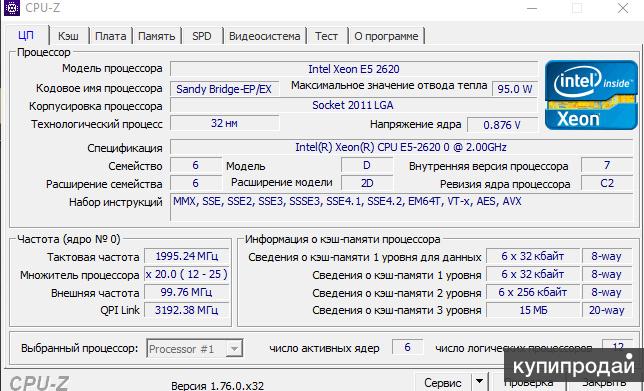The image size is (644, 391).
Task: Select the ЦП tab
Action: tap(27, 35)
